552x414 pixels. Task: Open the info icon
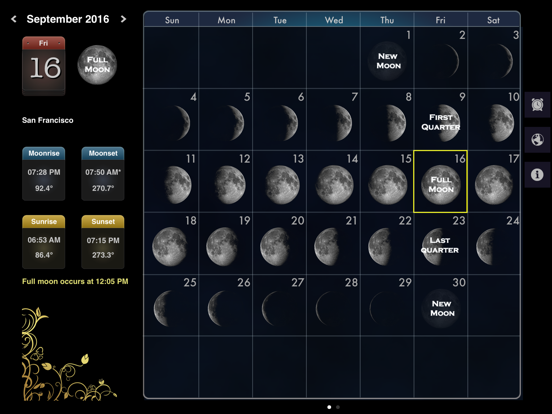[x=537, y=175]
